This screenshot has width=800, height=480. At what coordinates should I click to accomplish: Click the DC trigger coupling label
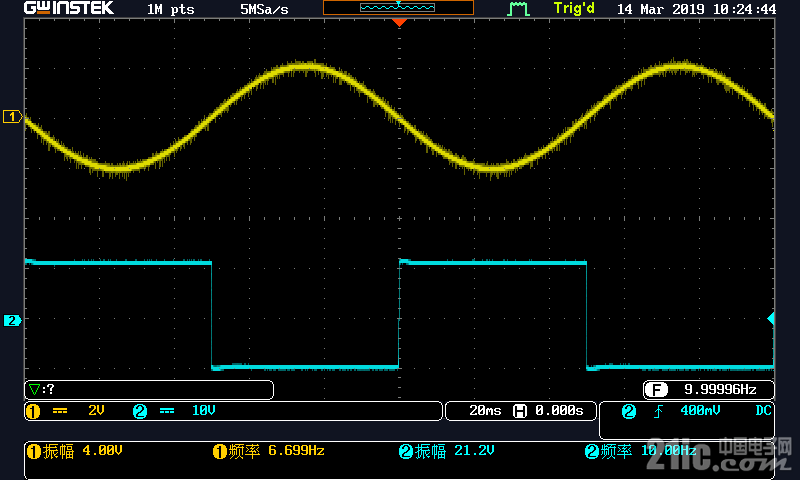(763, 411)
